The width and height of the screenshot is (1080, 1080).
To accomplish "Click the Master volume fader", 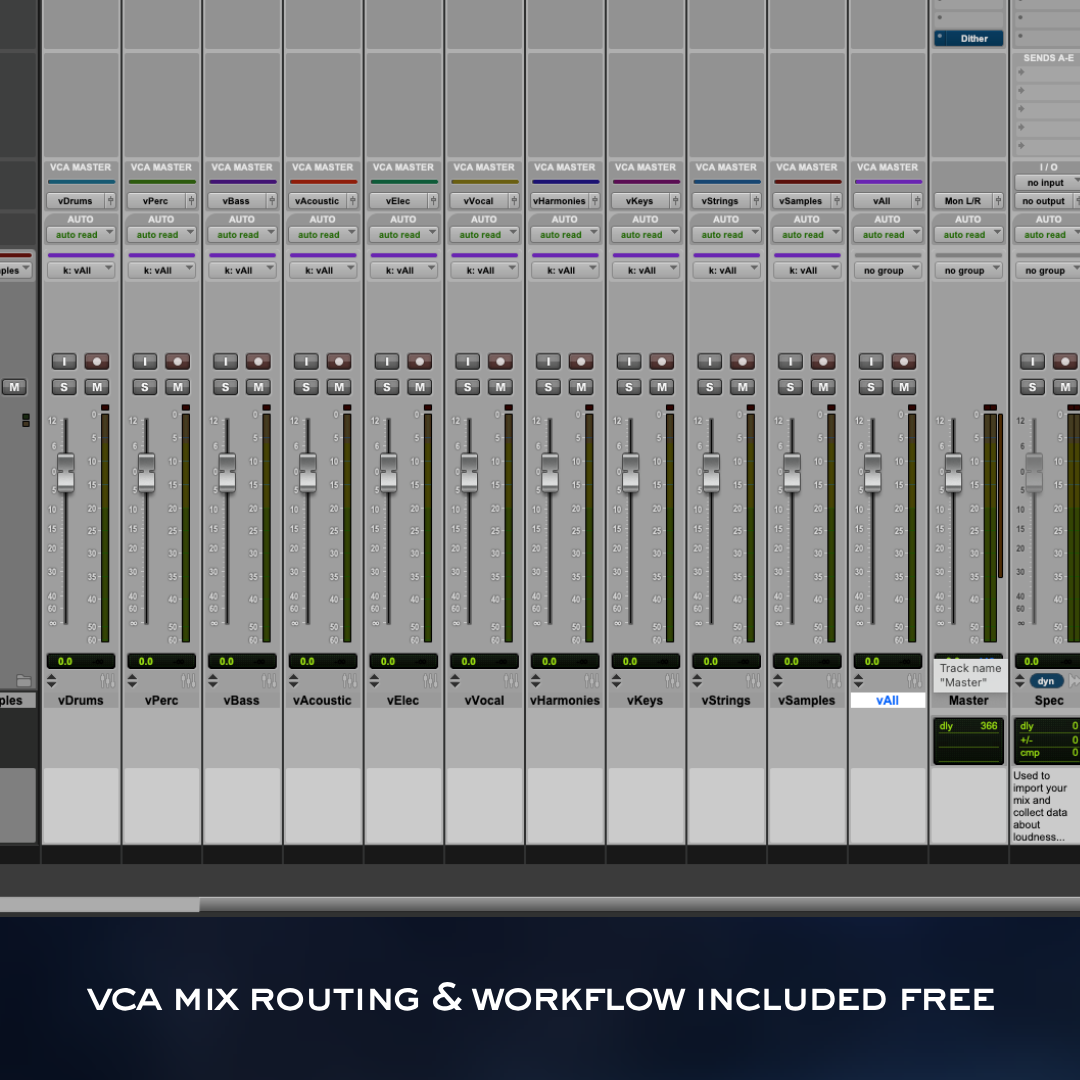I will (x=953, y=472).
